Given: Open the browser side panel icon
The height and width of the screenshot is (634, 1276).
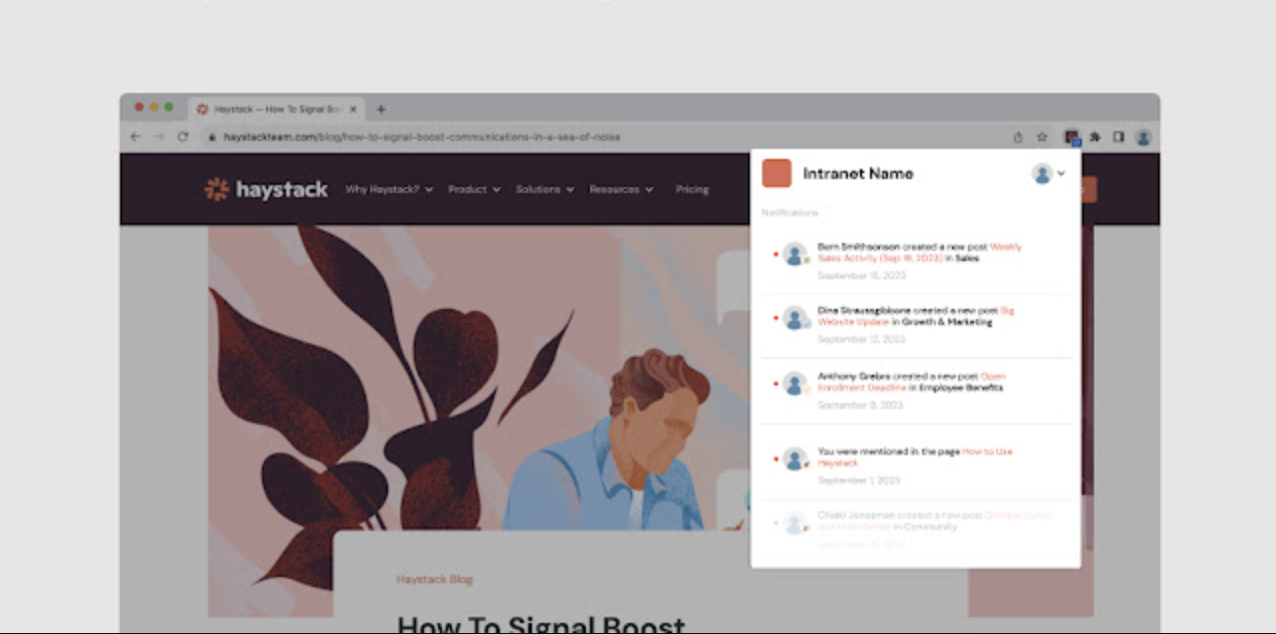Looking at the screenshot, I should 1119,137.
